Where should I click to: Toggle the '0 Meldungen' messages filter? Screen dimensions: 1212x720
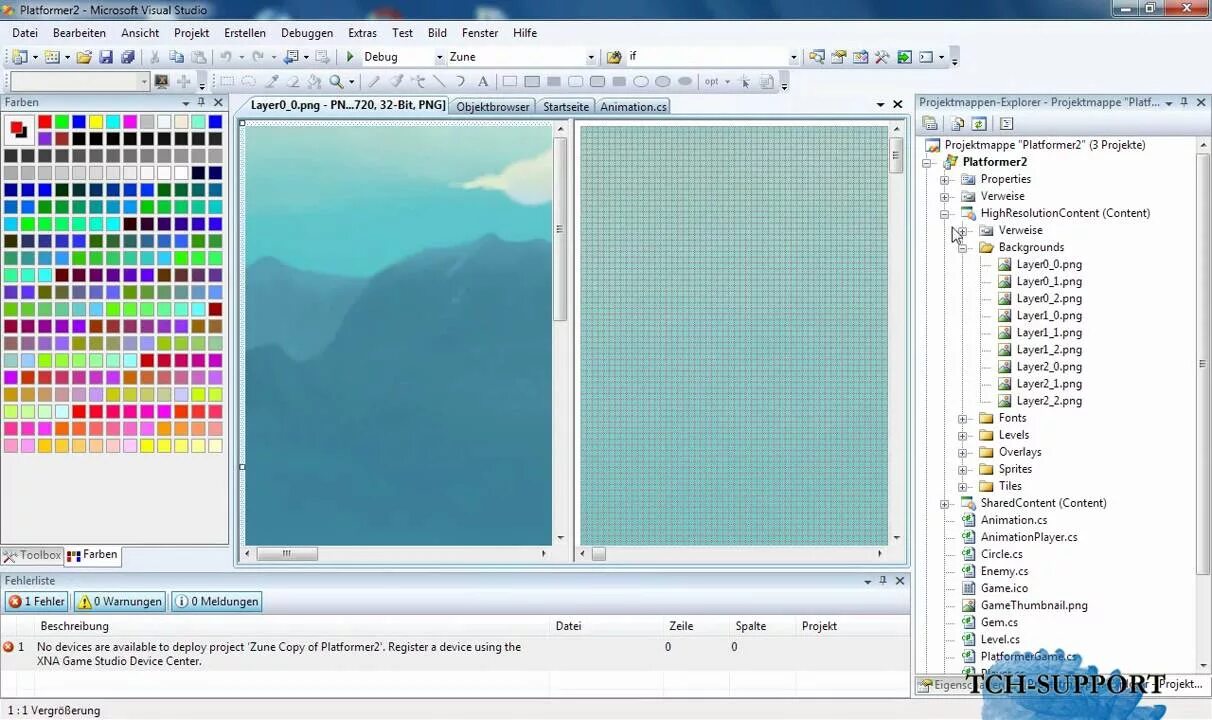(x=217, y=601)
